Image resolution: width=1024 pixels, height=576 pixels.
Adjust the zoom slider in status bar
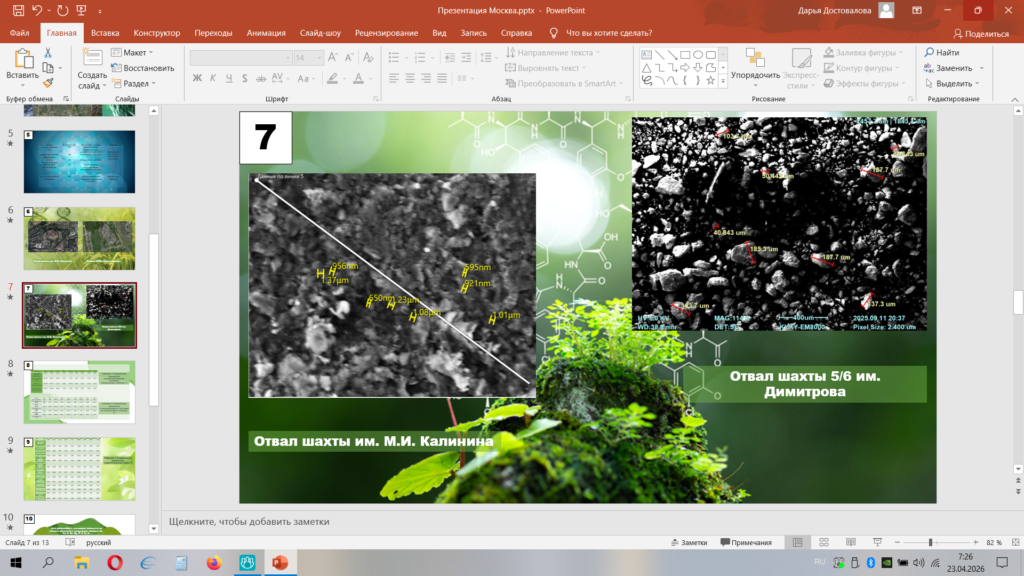click(931, 542)
